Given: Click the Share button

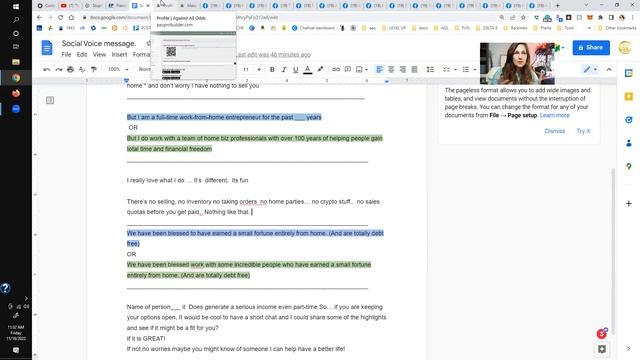Looking at the screenshot, I should coord(591,47).
